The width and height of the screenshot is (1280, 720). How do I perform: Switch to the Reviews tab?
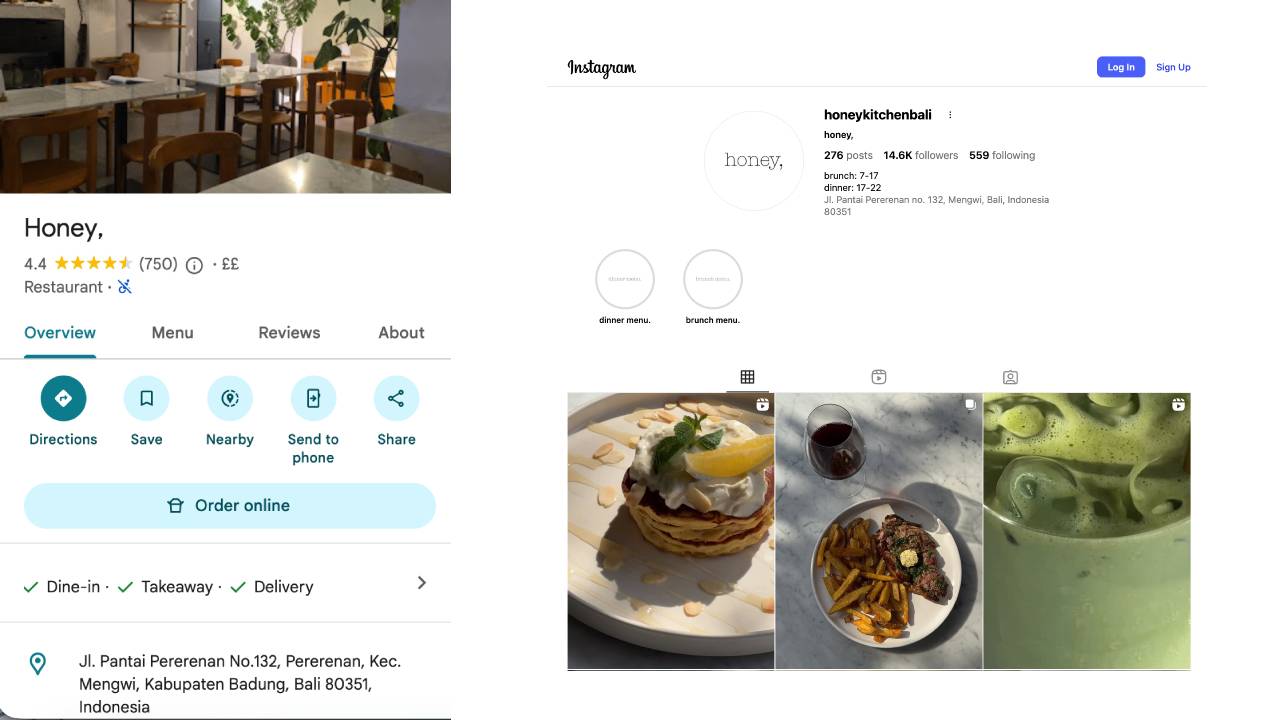coord(289,333)
